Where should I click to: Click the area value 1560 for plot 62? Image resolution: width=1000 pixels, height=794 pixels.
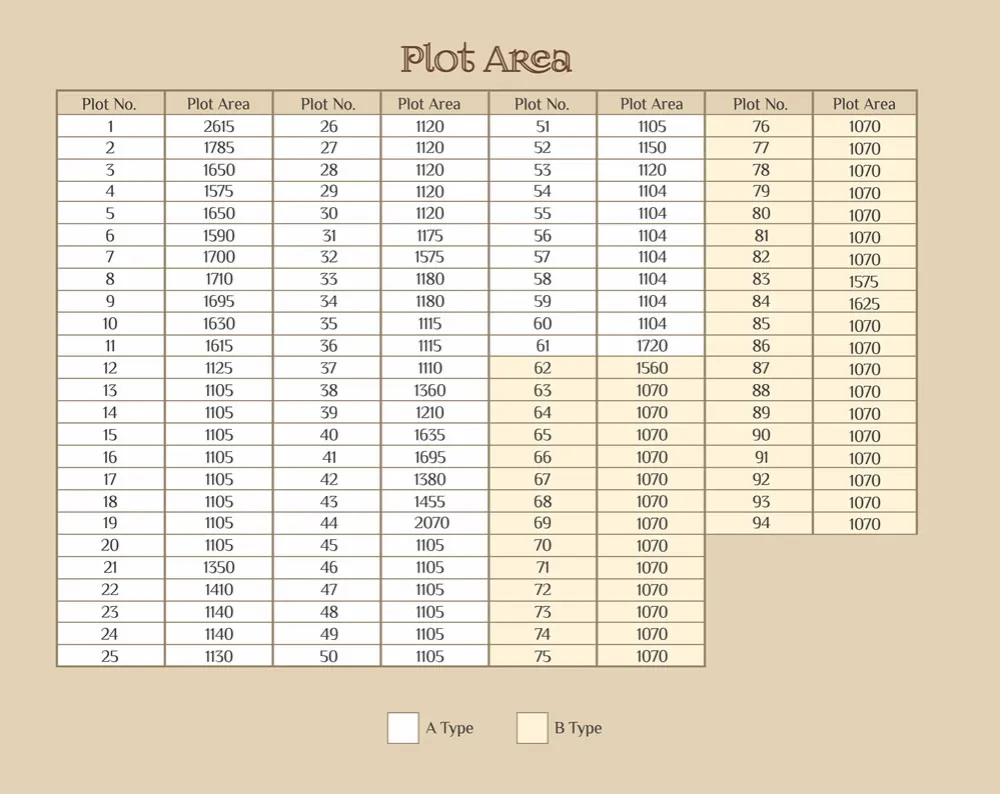click(x=651, y=368)
